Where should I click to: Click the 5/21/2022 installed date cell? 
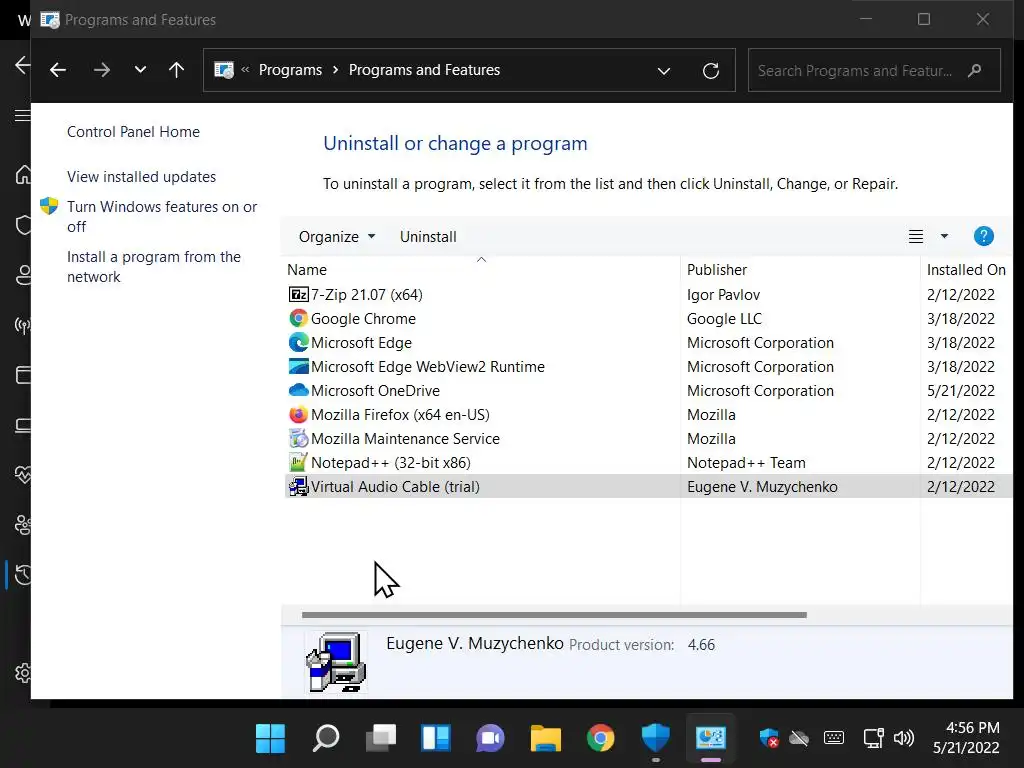click(x=961, y=391)
